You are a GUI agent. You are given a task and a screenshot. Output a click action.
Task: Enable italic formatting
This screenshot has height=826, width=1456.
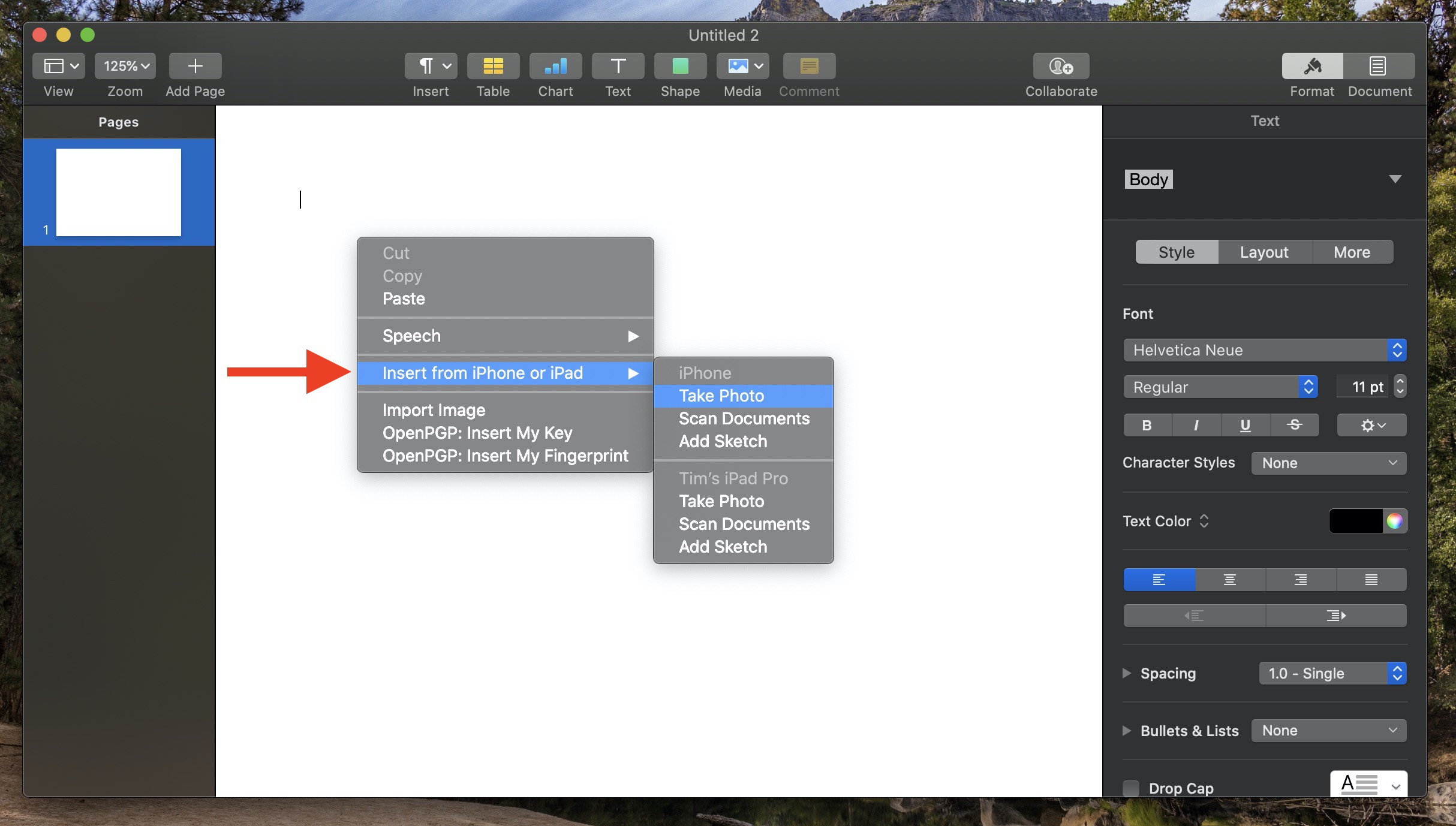coord(1195,425)
